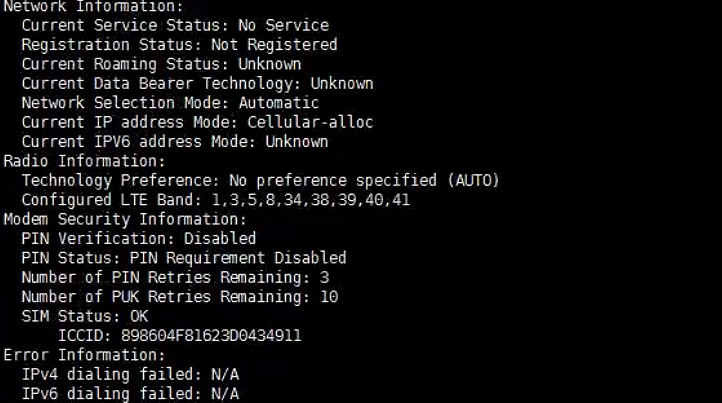Click the "Error Information:" section header
722x403 pixels.
(x=84, y=355)
